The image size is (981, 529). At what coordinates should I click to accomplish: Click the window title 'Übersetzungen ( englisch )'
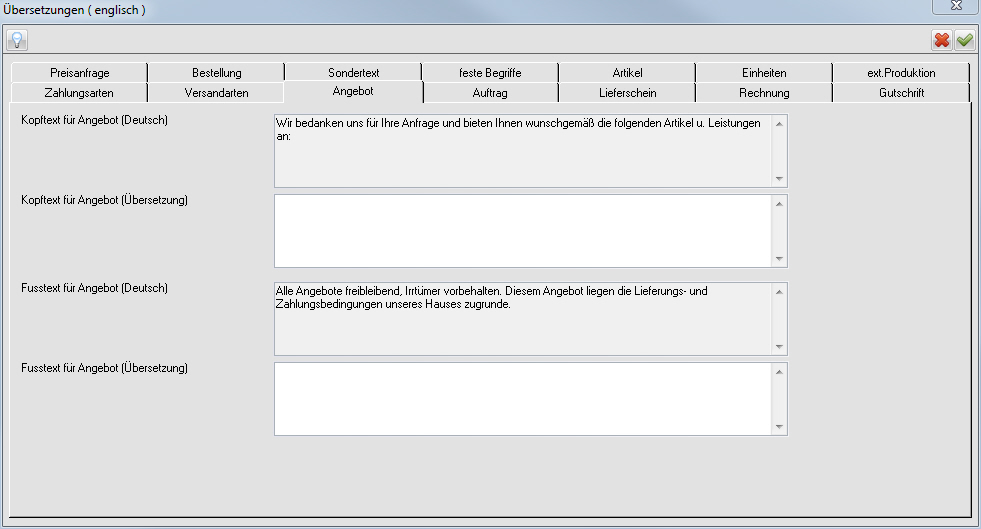[74, 10]
